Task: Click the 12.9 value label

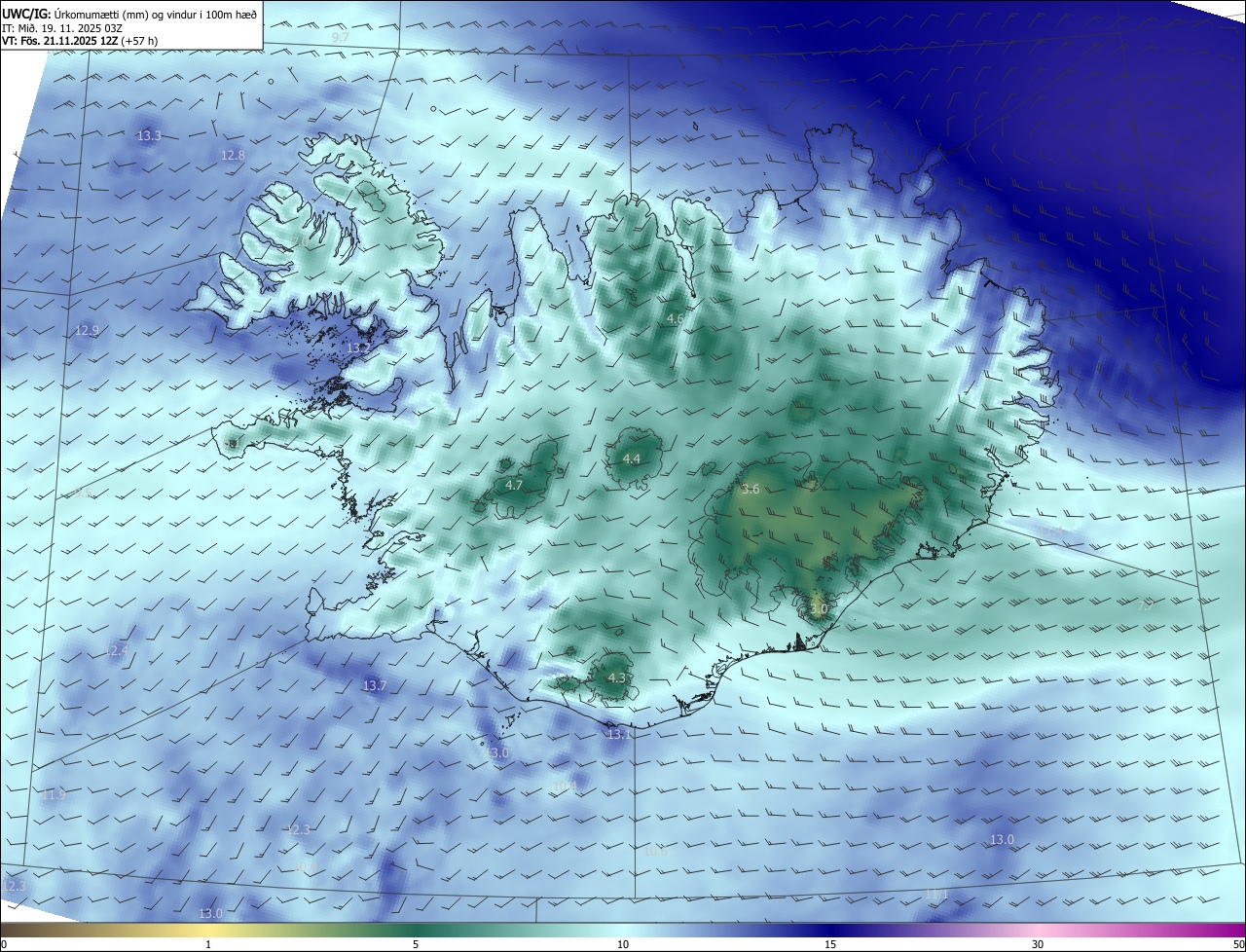Action: pos(87,331)
